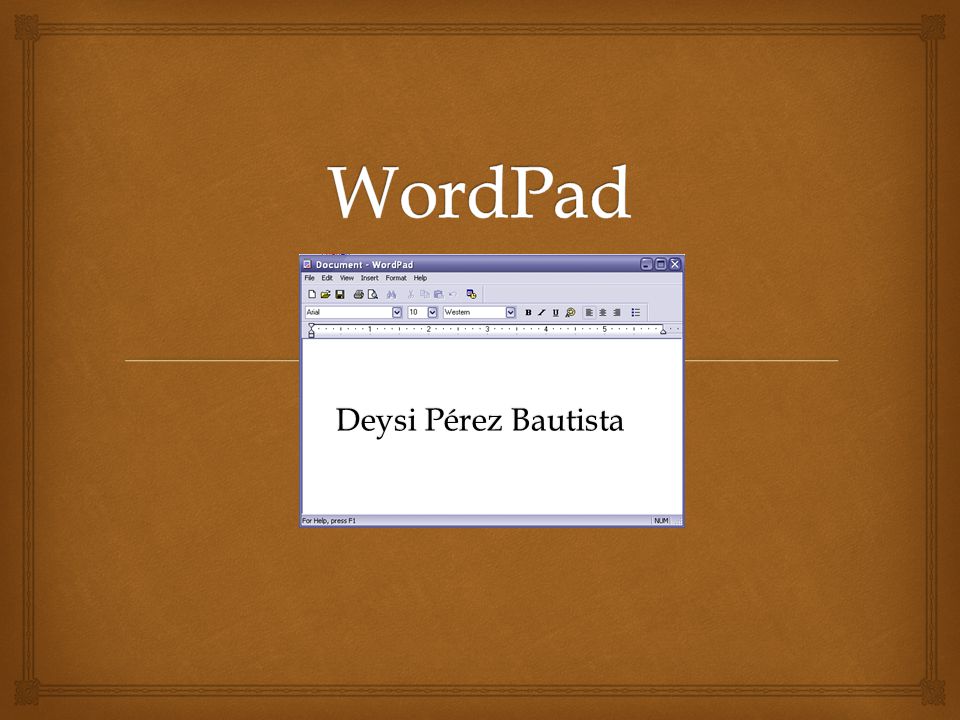
Task: Click the Save floppy disk icon
Action: tap(340, 294)
